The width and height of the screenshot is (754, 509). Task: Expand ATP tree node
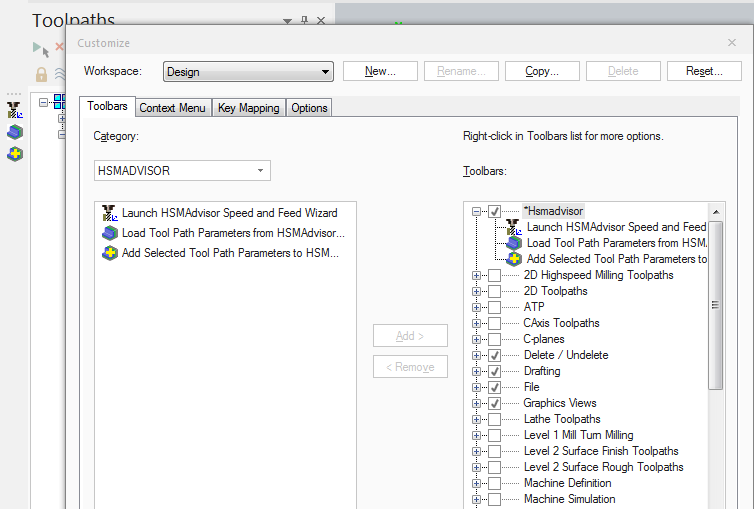click(x=476, y=307)
